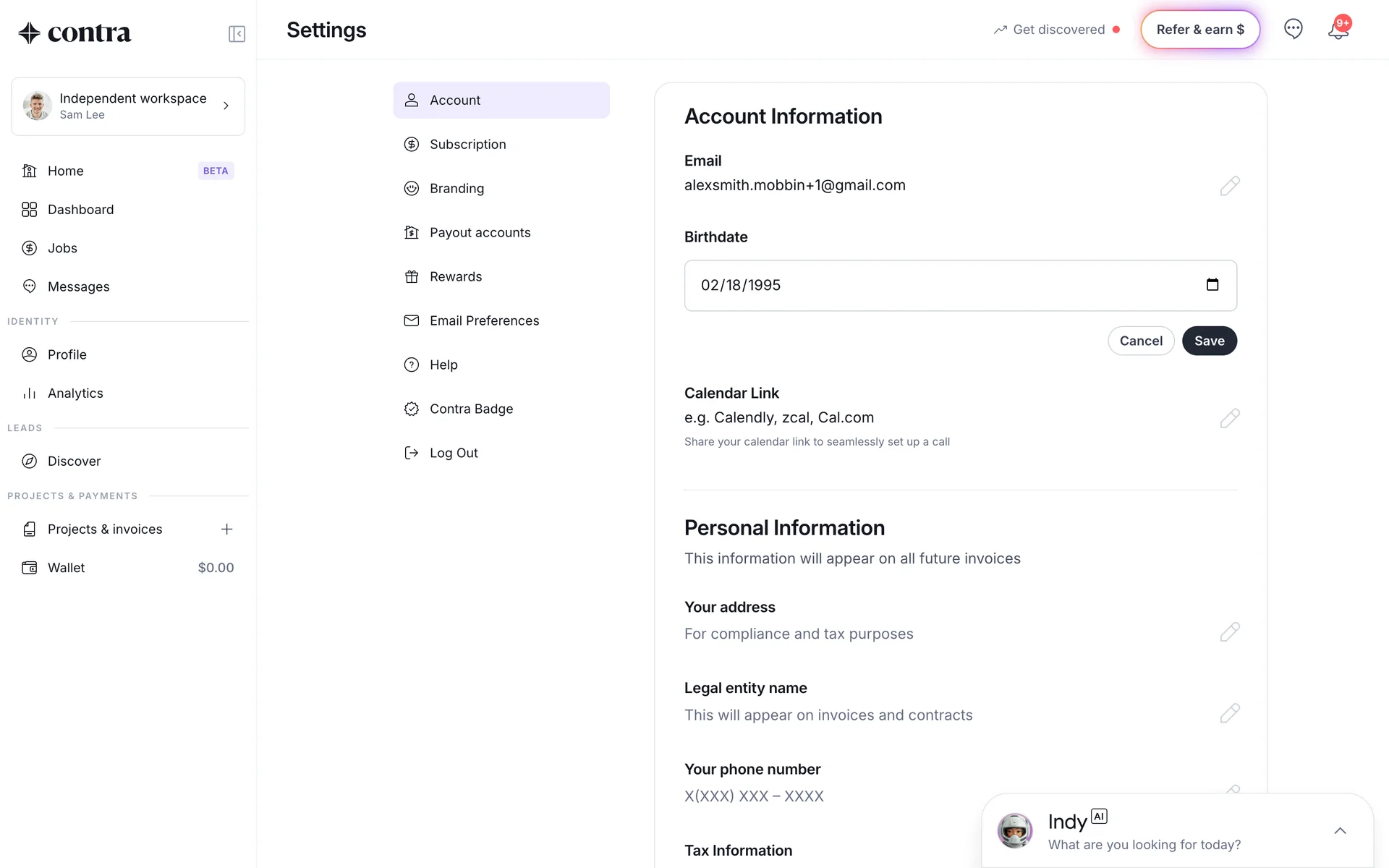Open the birthdate calendar picker icon
Viewport: 1389px width, 868px height.
(1212, 285)
